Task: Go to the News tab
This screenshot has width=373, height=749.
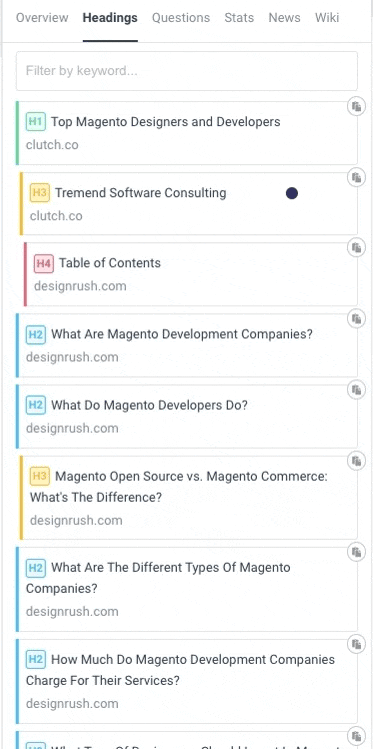Action: [284, 18]
